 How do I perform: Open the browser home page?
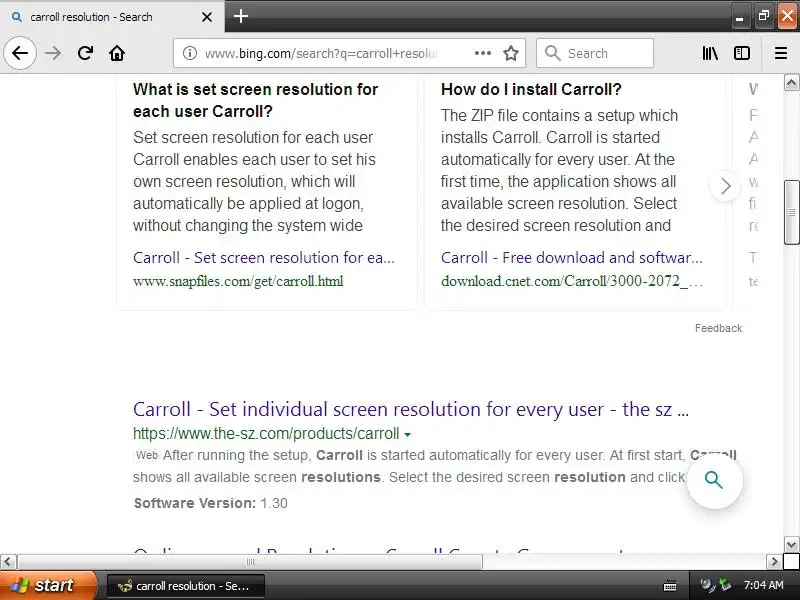pyautogui.click(x=117, y=53)
